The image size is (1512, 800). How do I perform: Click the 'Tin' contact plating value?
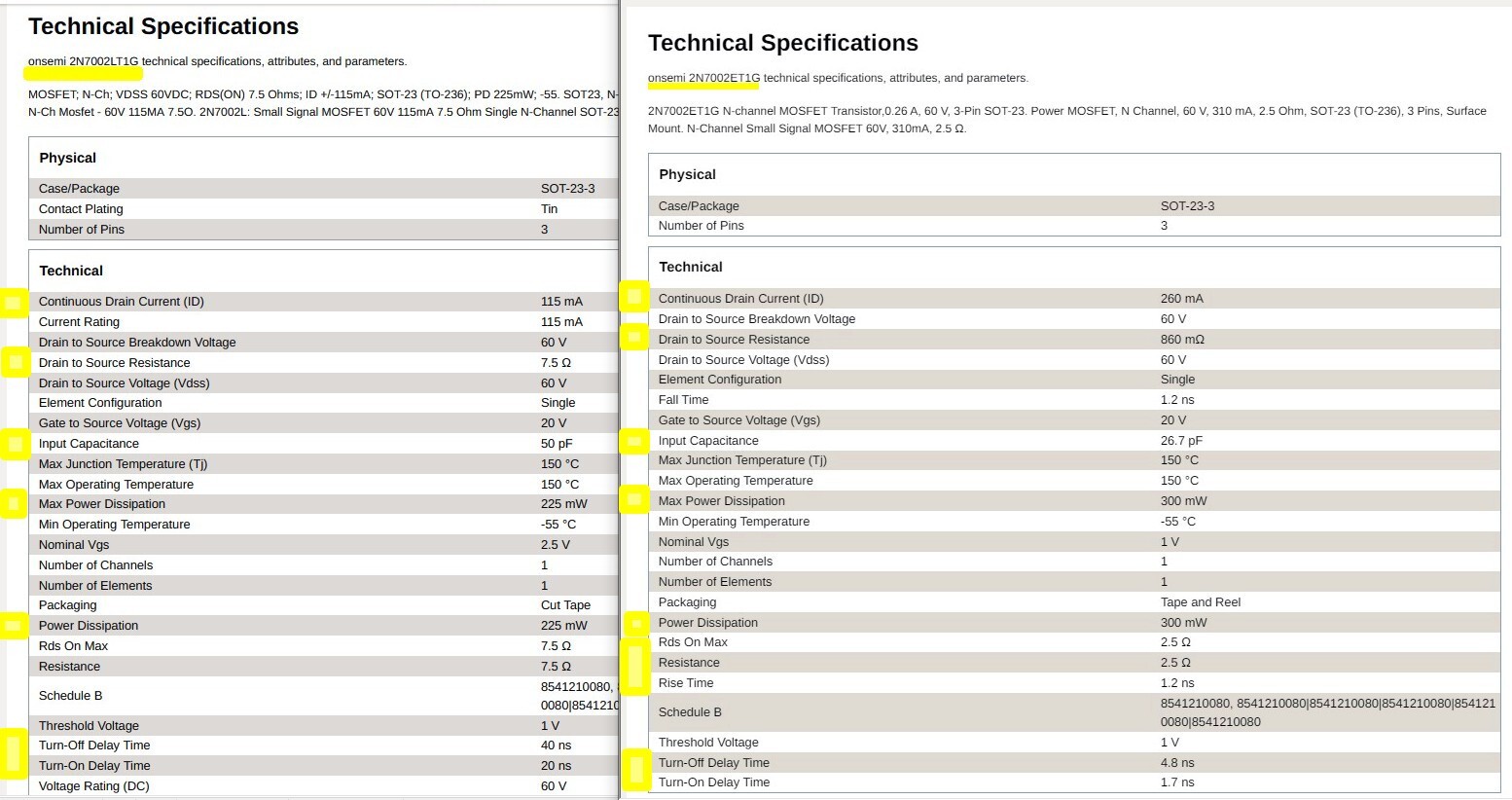tap(549, 209)
